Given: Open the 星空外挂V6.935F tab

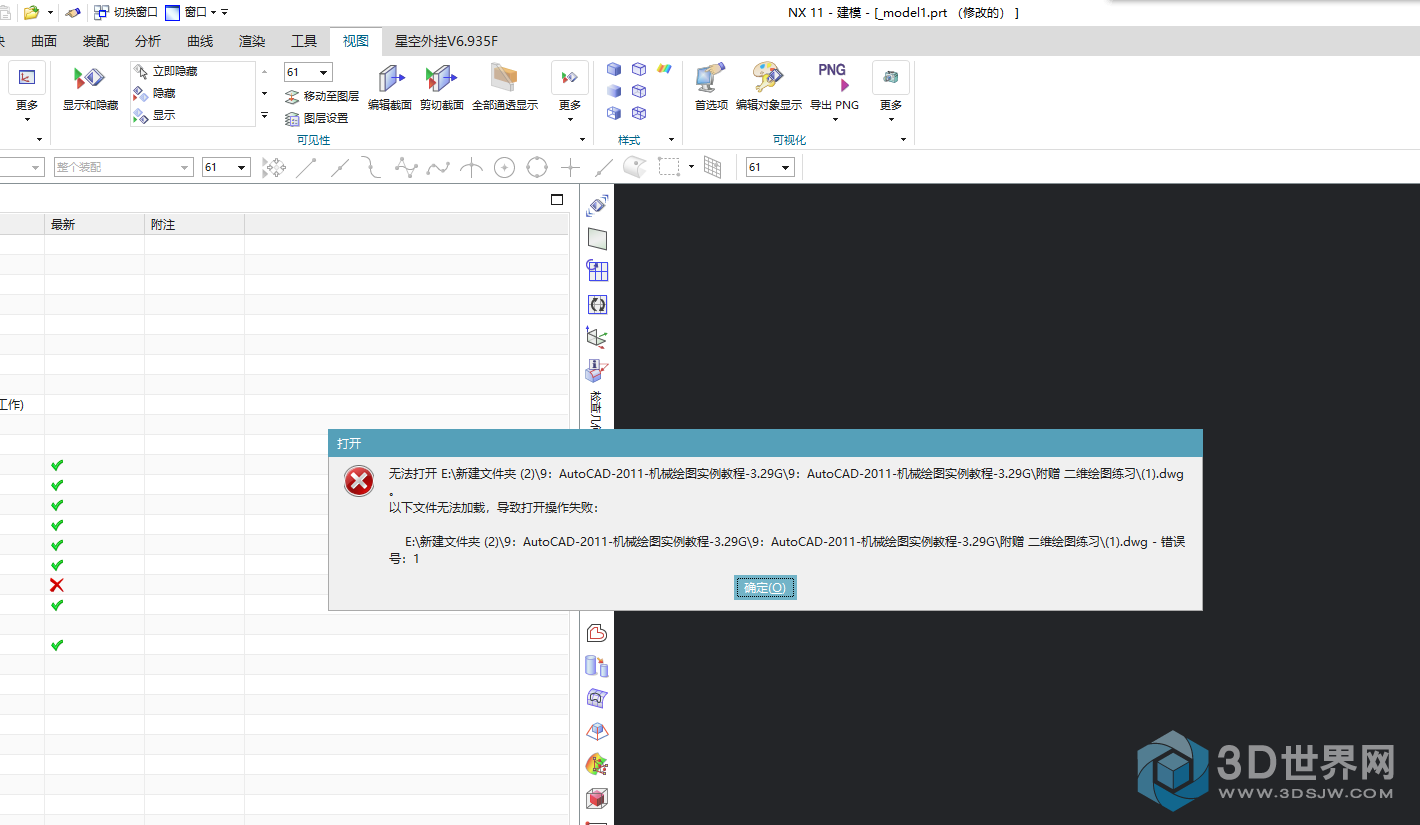Looking at the screenshot, I should click(446, 41).
